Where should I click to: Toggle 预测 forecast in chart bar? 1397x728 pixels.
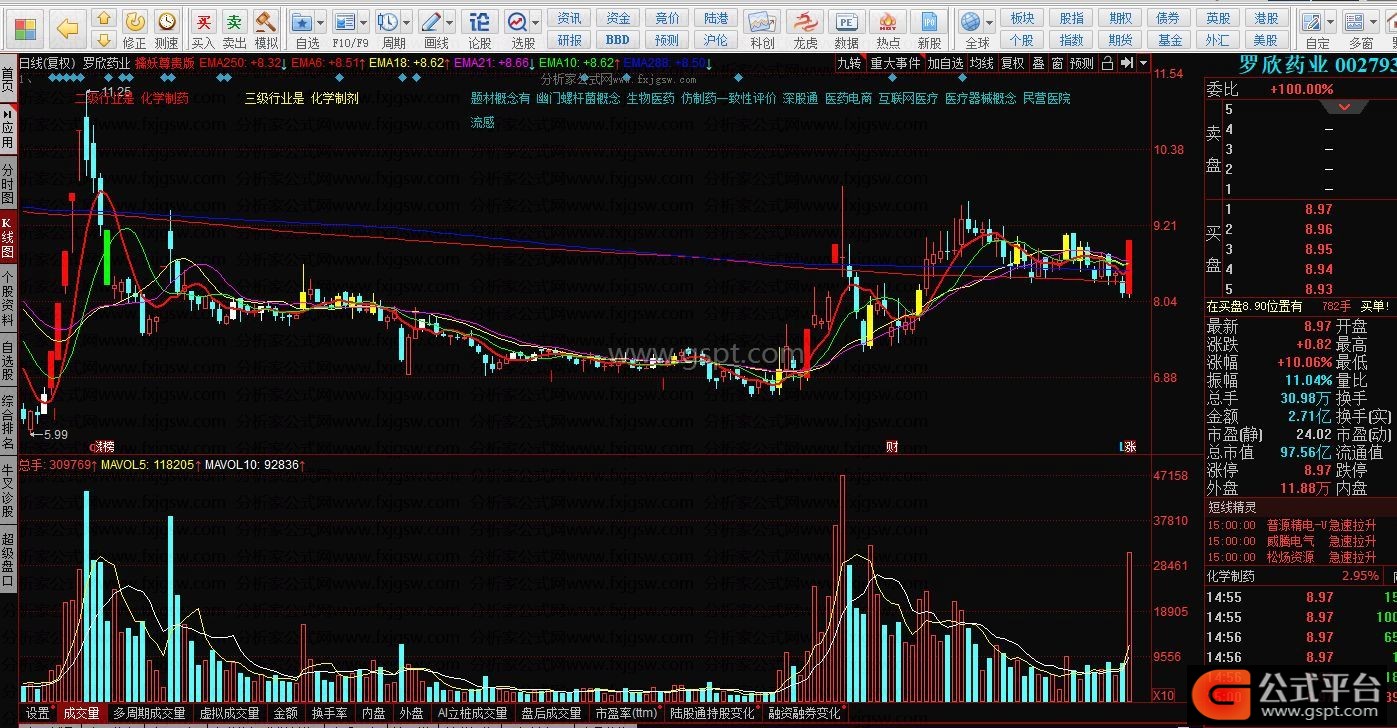pyautogui.click(x=1082, y=63)
